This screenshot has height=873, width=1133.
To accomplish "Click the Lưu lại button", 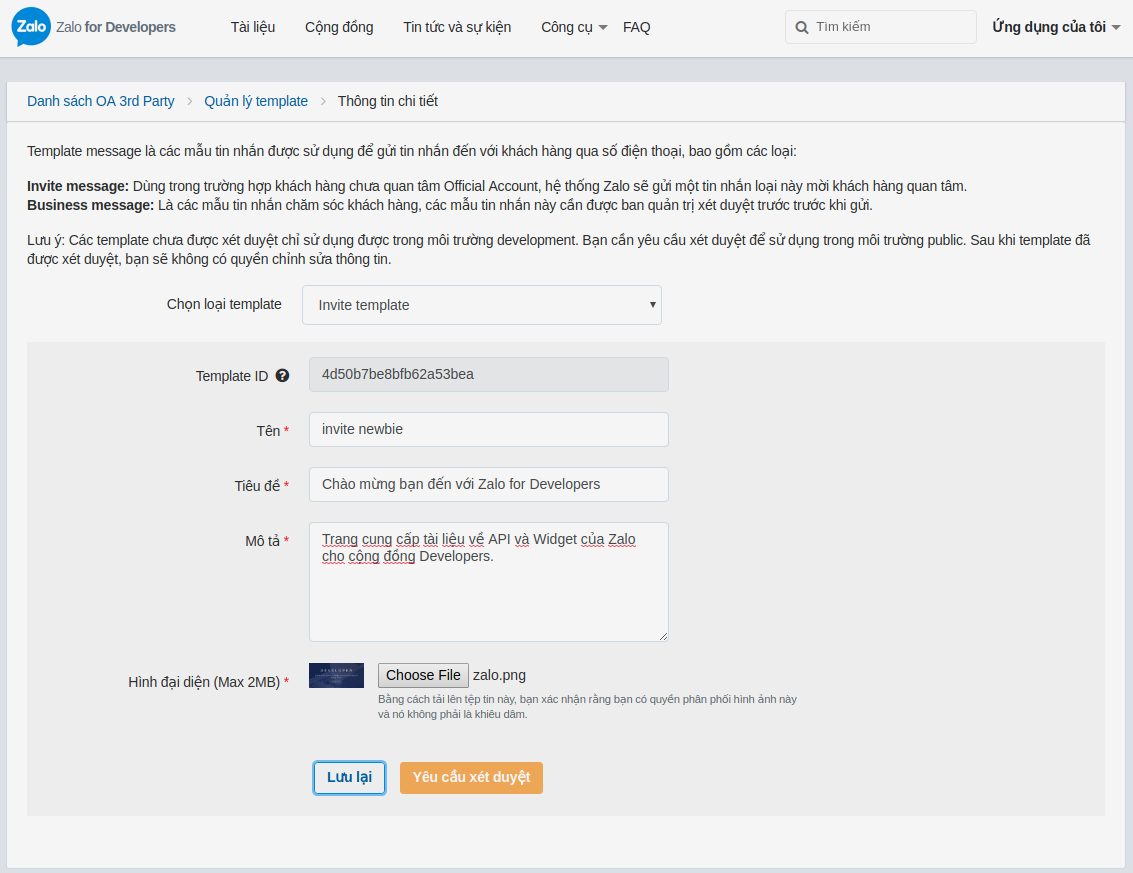I will pos(349,778).
